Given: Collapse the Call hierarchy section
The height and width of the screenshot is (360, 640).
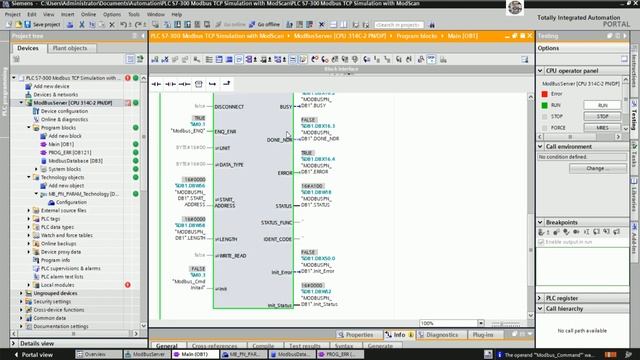Looking at the screenshot, I should point(540,309).
